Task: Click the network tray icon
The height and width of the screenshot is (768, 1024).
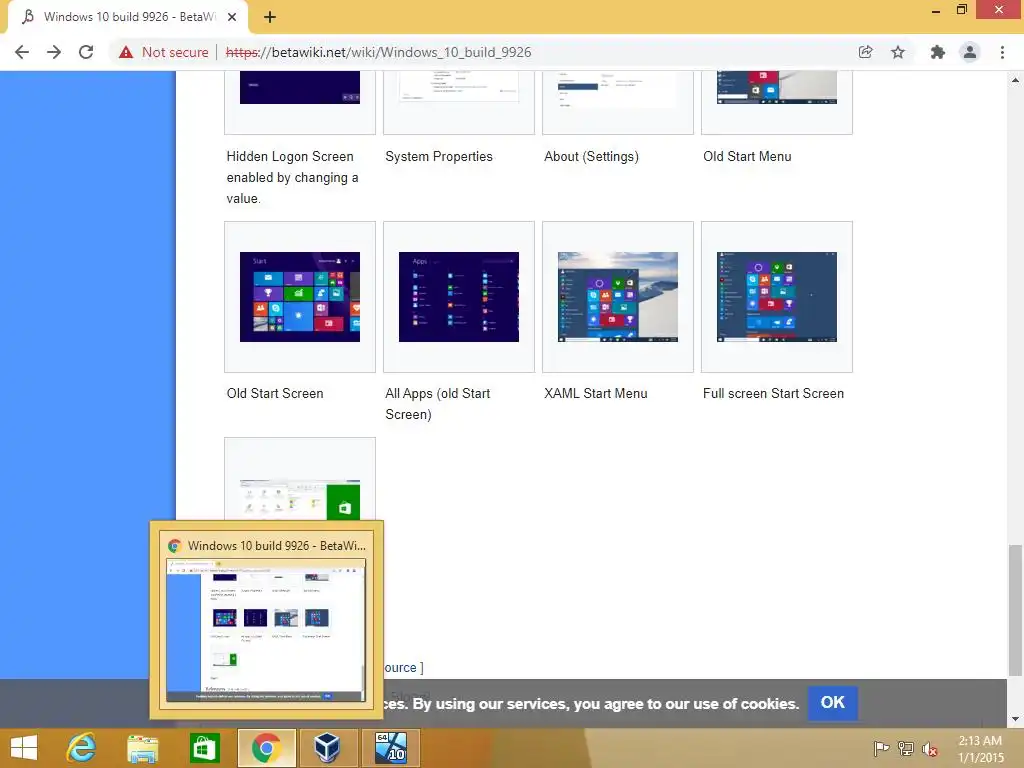Action: click(906, 748)
